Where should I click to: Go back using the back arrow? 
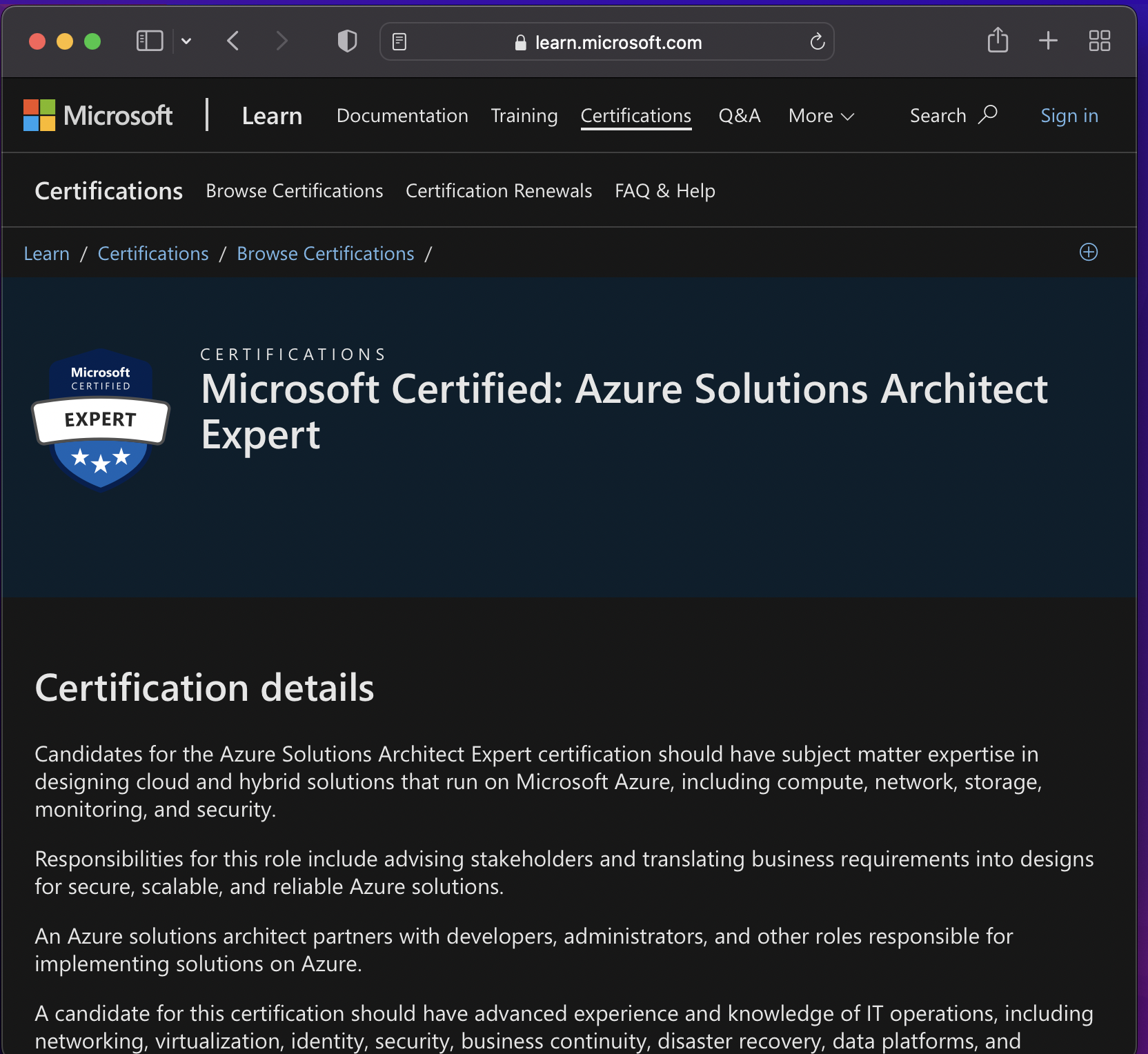pyautogui.click(x=233, y=41)
